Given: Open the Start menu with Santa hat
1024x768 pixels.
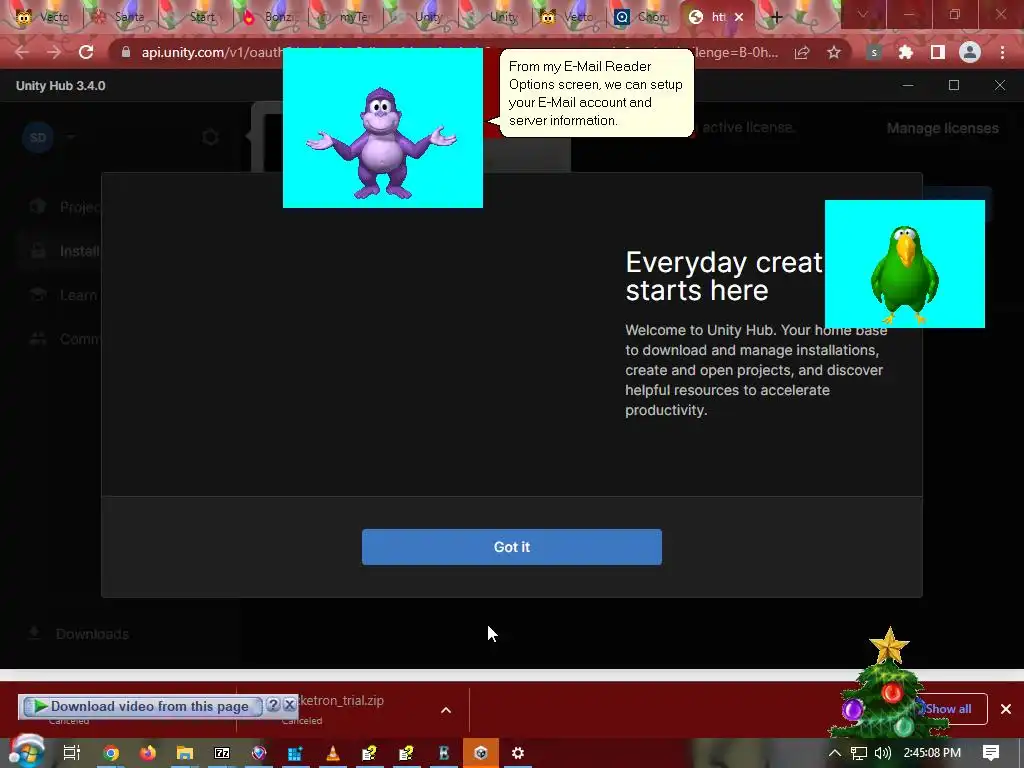Looking at the screenshot, I should tap(26, 751).
